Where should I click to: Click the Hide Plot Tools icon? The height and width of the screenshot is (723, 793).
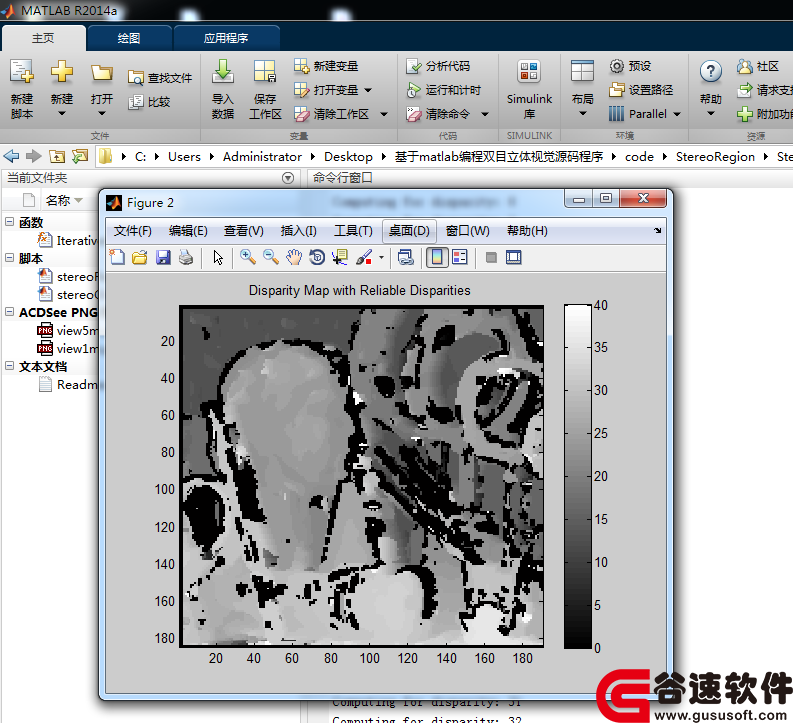click(x=491, y=257)
